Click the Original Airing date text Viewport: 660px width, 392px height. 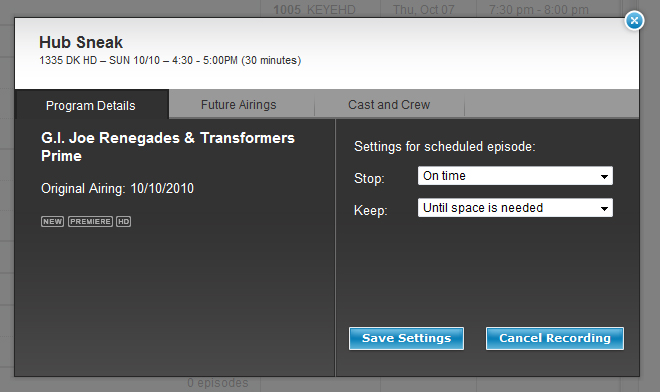(117, 188)
